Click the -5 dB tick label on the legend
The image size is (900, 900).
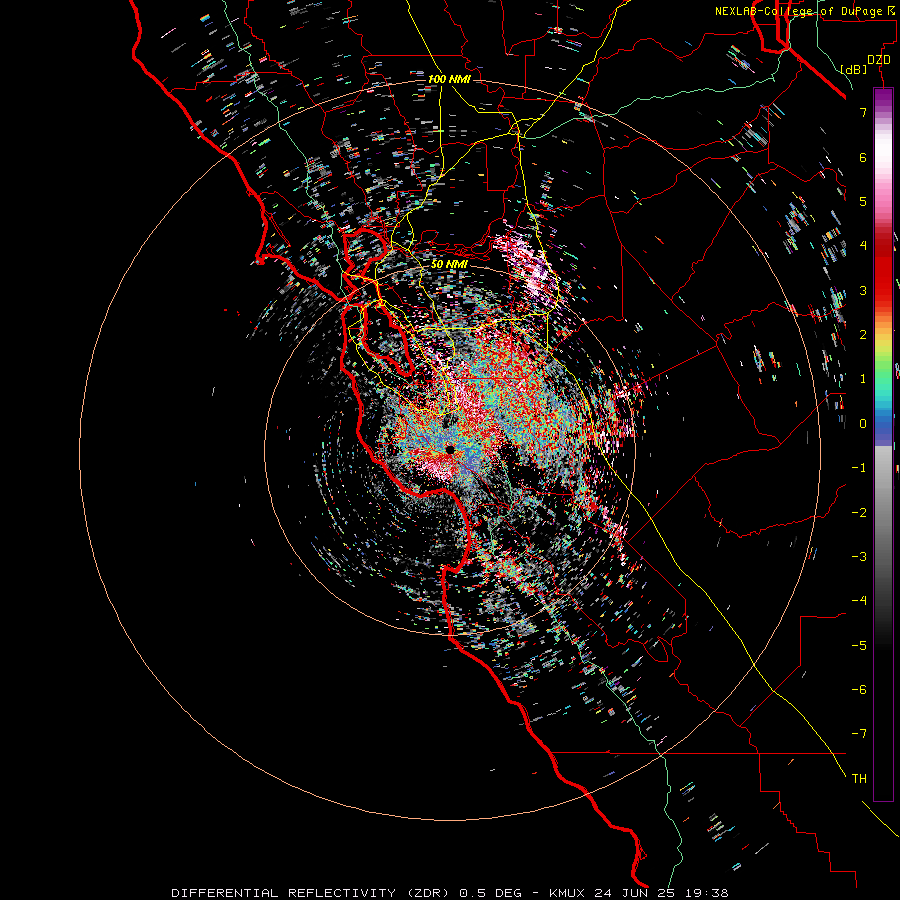pos(859,646)
